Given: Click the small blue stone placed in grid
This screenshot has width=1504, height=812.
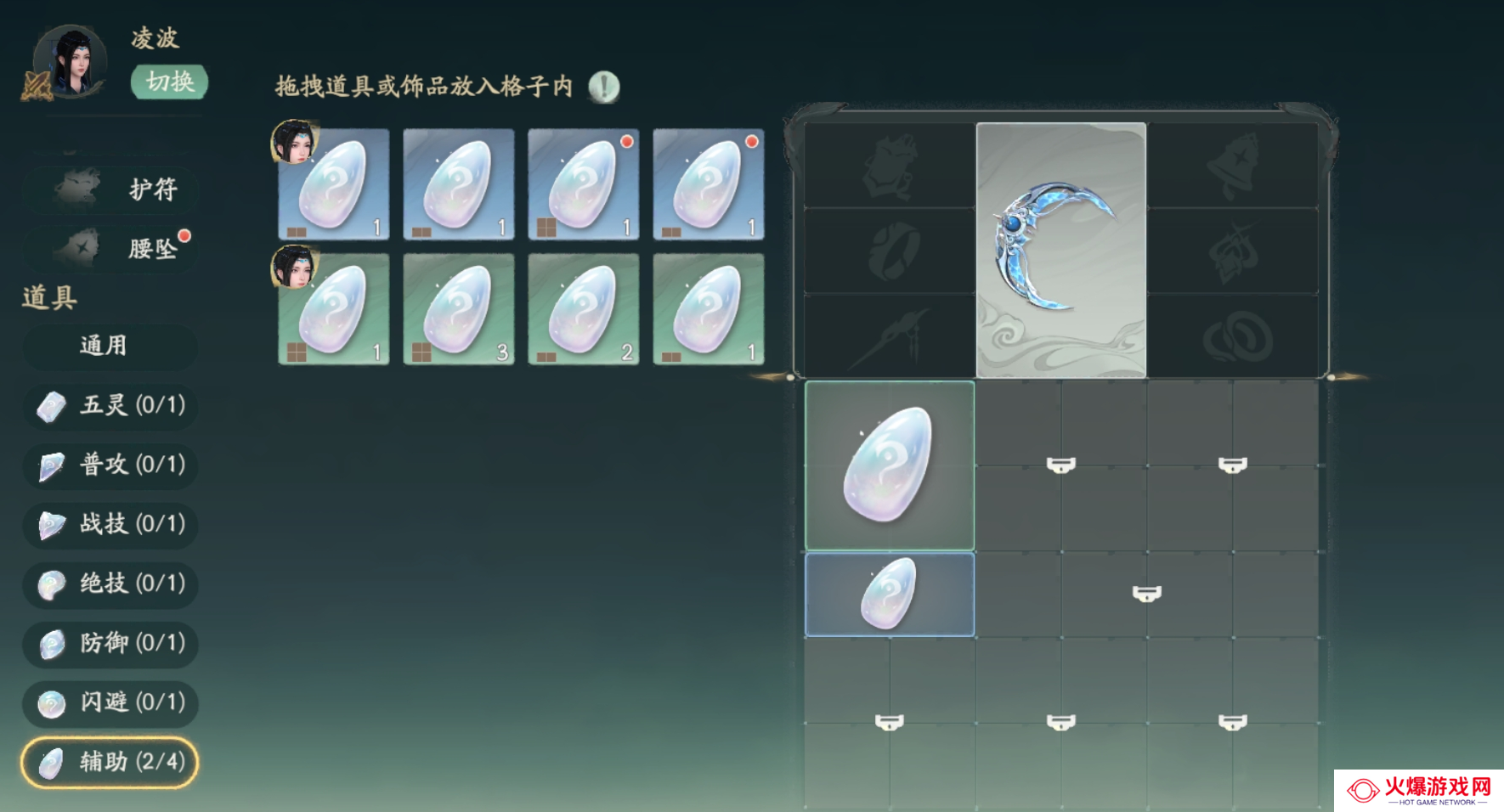Looking at the screenshot, I should (890, 595).
